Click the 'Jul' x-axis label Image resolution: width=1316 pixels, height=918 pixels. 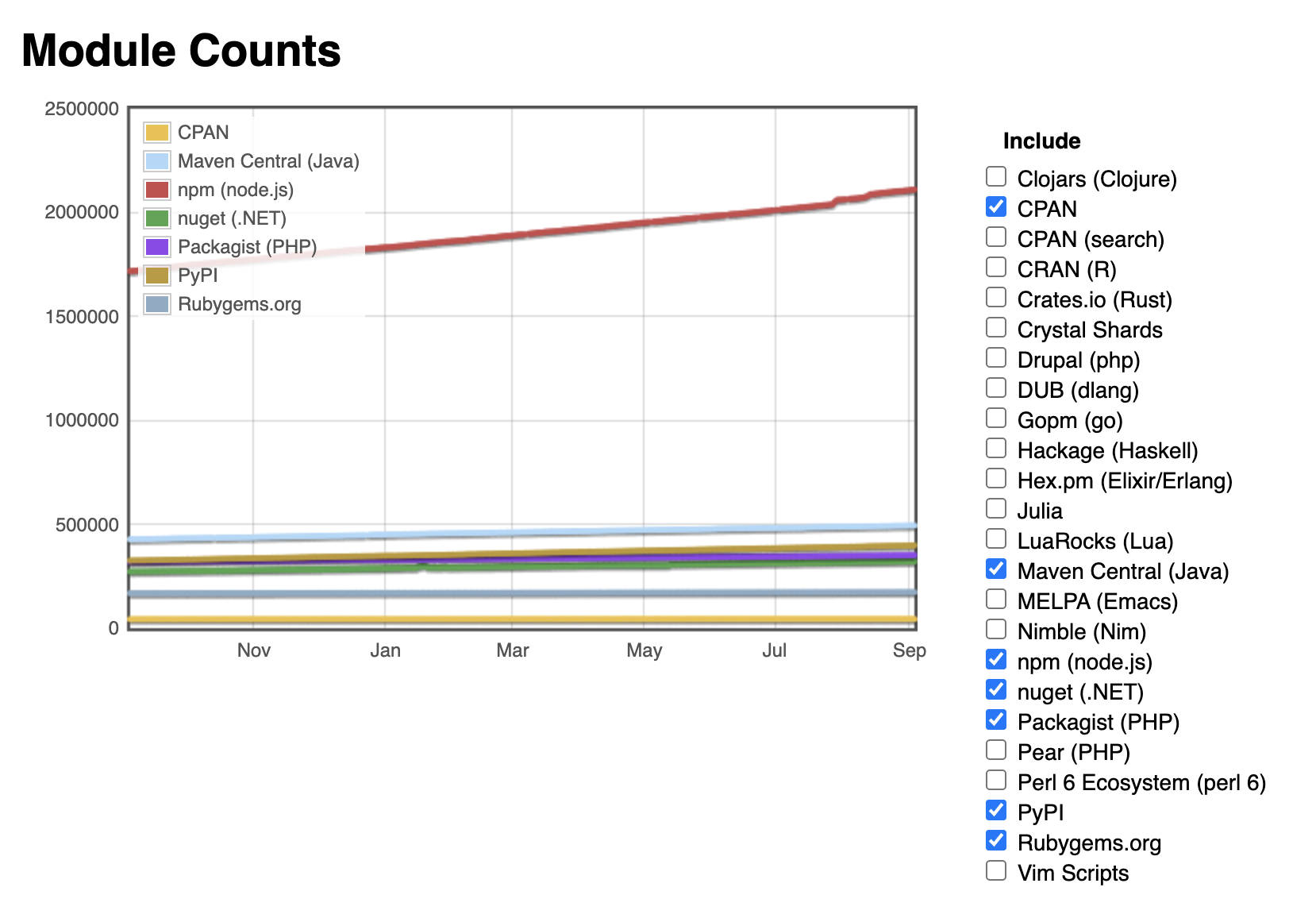point(775,650)
